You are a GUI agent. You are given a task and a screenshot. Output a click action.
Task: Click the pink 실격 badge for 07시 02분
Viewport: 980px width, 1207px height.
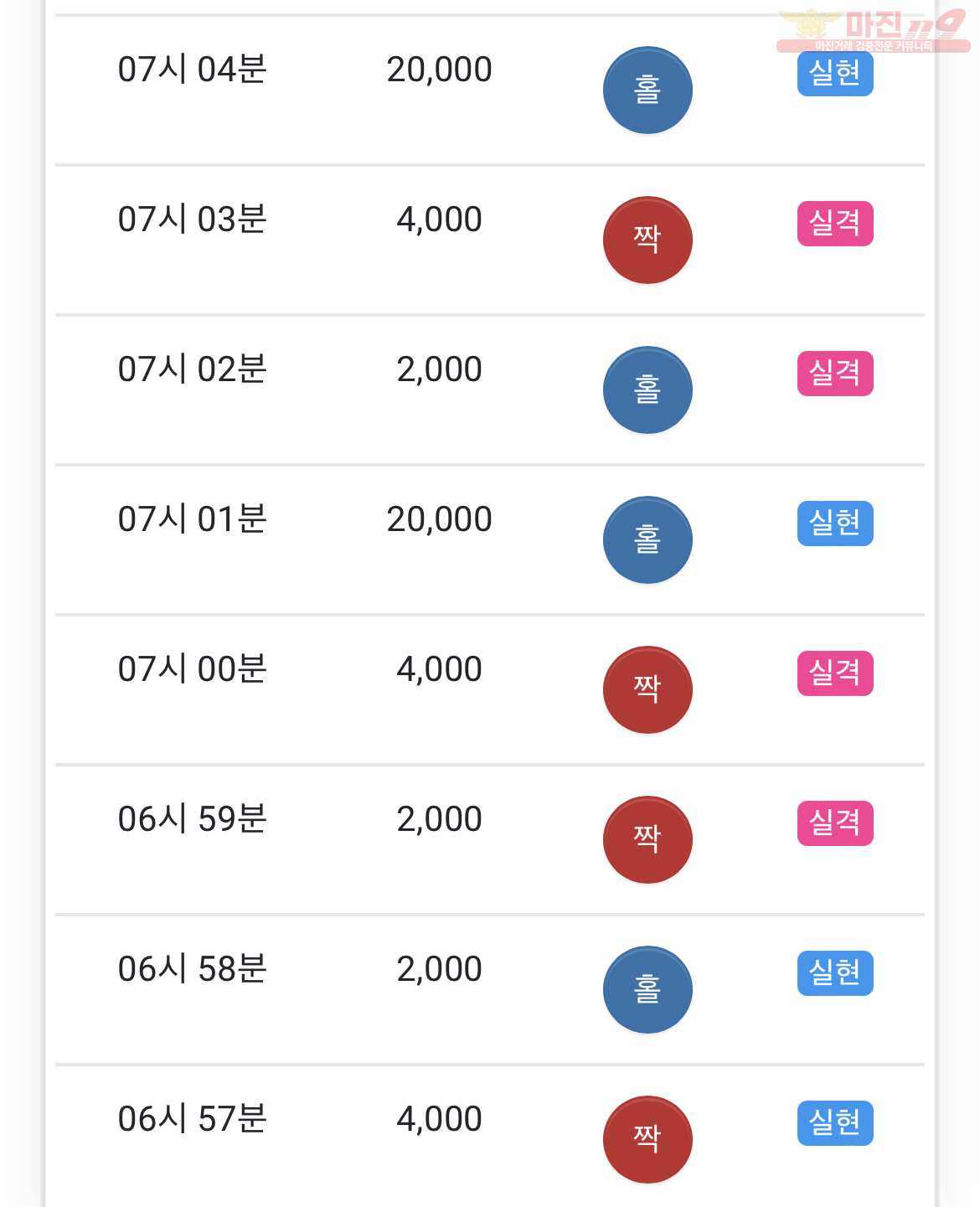tap(835, 374)
